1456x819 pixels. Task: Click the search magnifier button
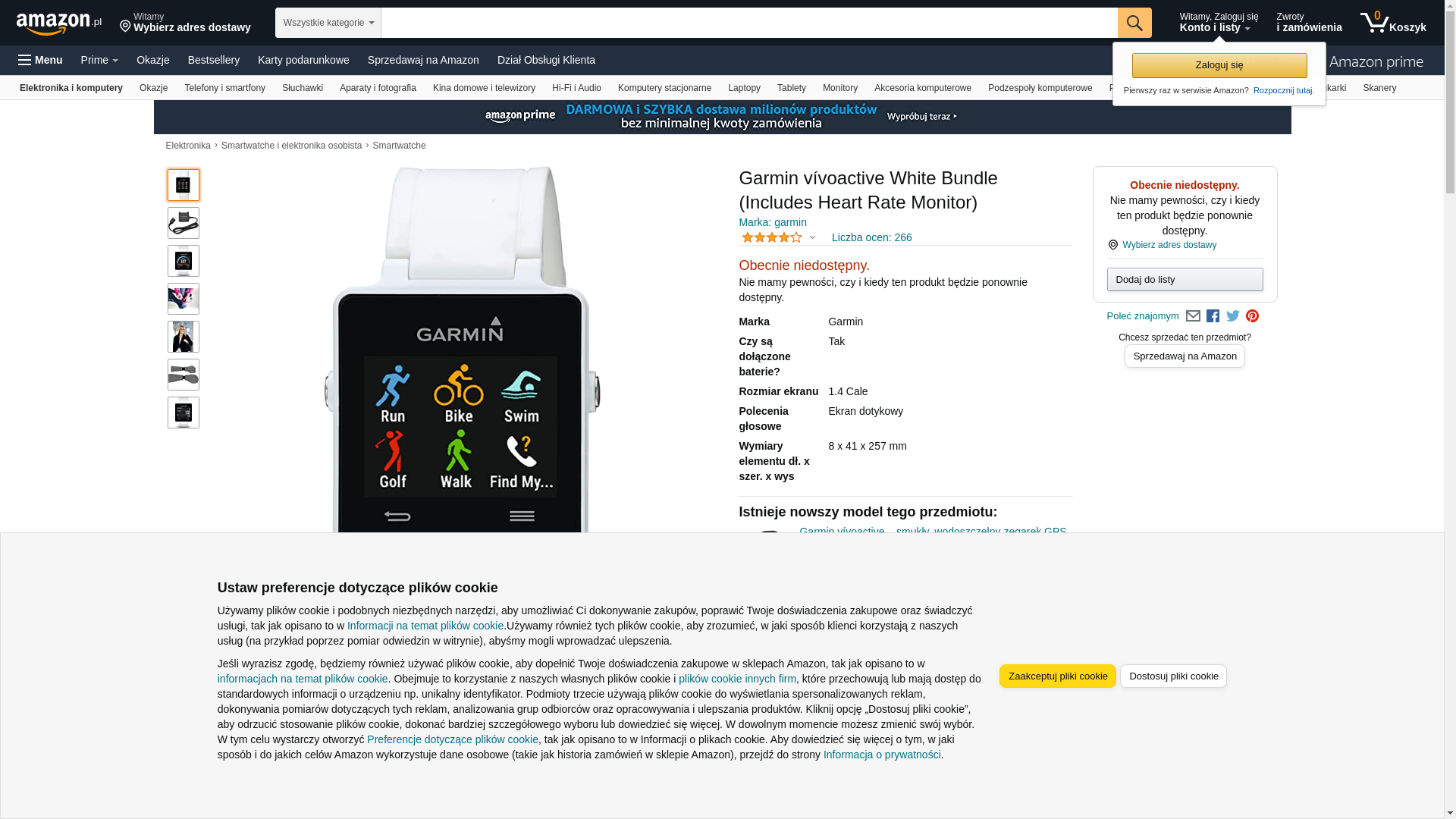pos(1134,23)
